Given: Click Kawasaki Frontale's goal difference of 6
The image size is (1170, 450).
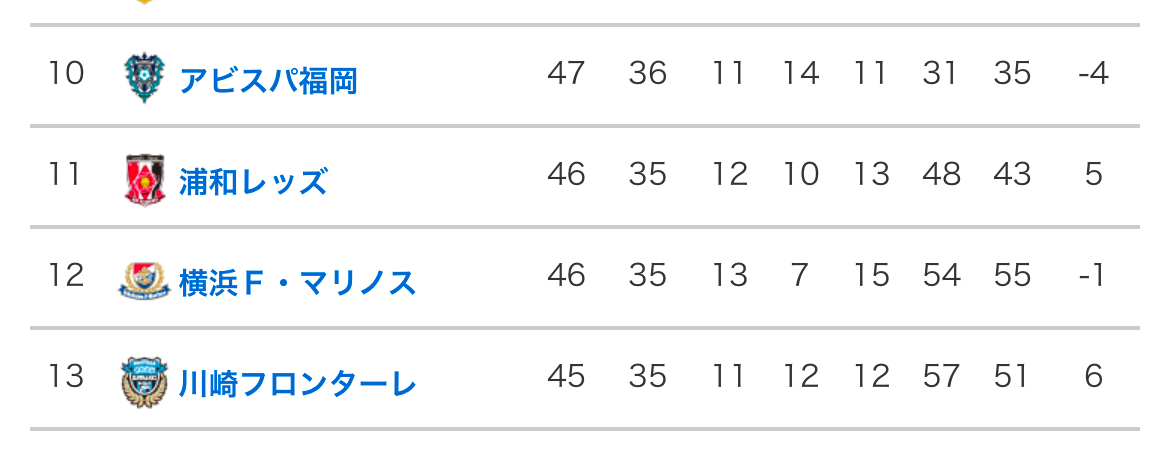Looking at the screenshot, I should pyautogui.click(x=1094, y=376).
